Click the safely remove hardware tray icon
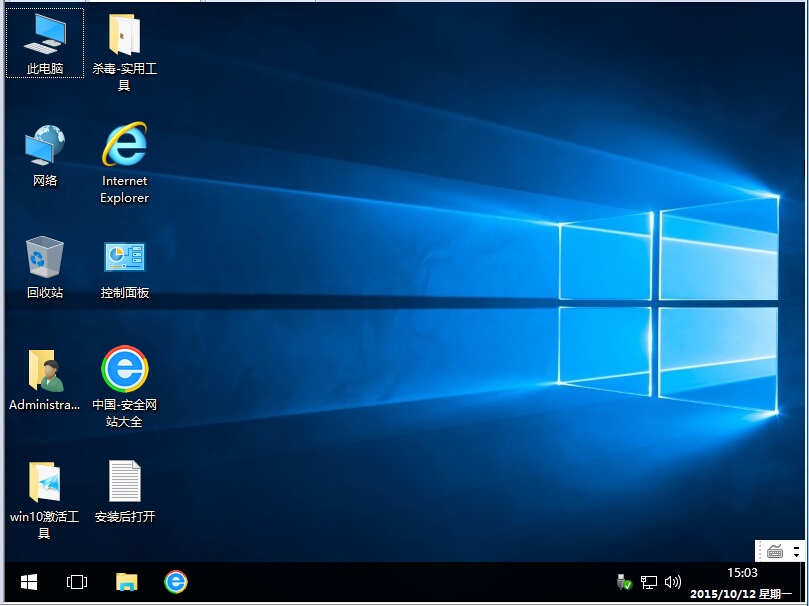 pyautogui.click(x=625, y=581)
